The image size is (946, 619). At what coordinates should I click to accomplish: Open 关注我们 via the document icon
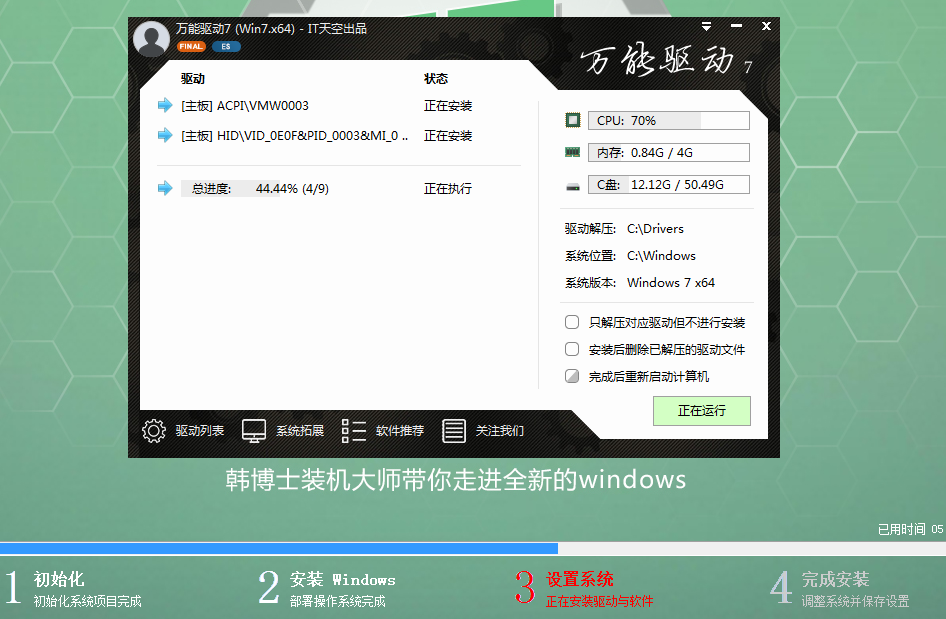click(456, 430)
